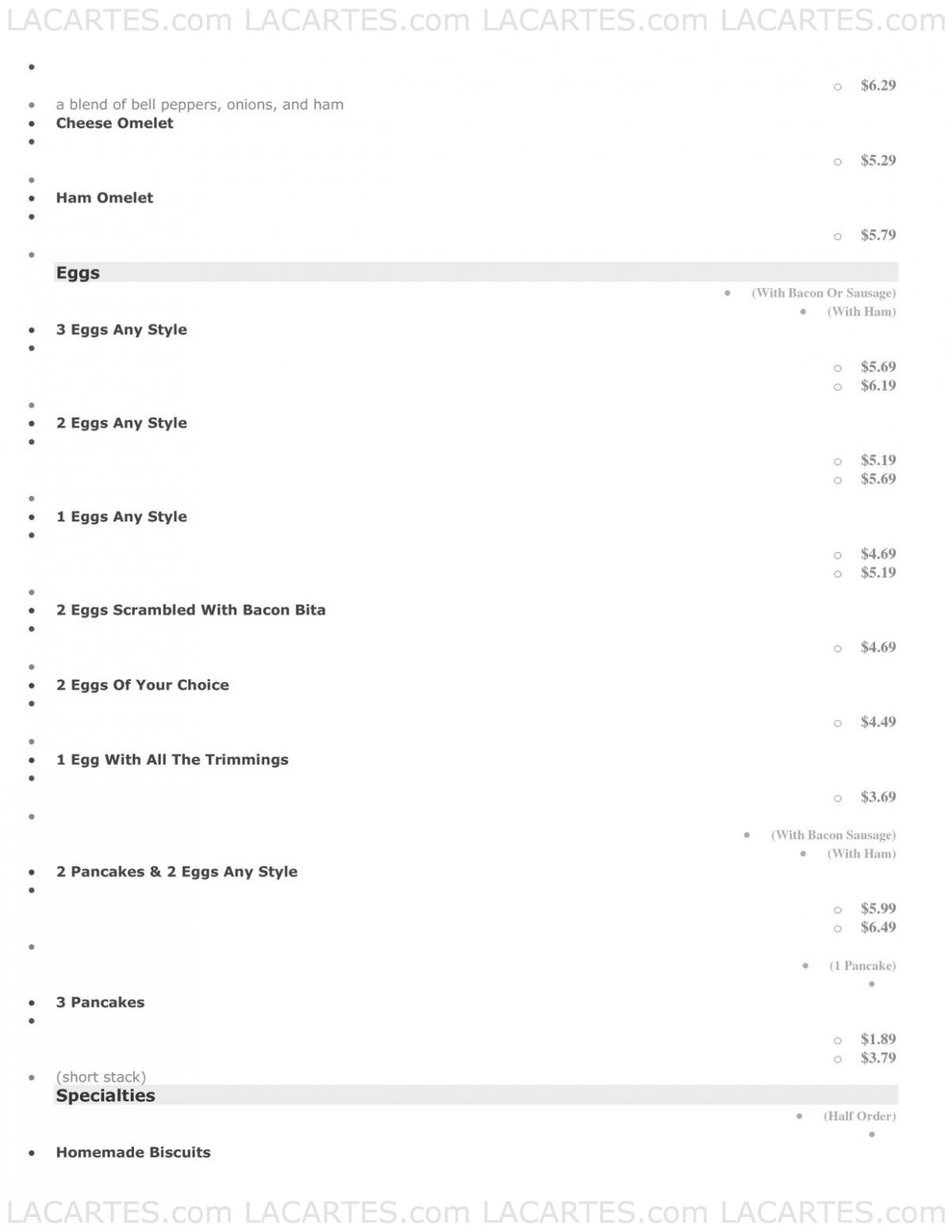
Task: Open the Homemade Biscuits item
Action: point(133,1152)
